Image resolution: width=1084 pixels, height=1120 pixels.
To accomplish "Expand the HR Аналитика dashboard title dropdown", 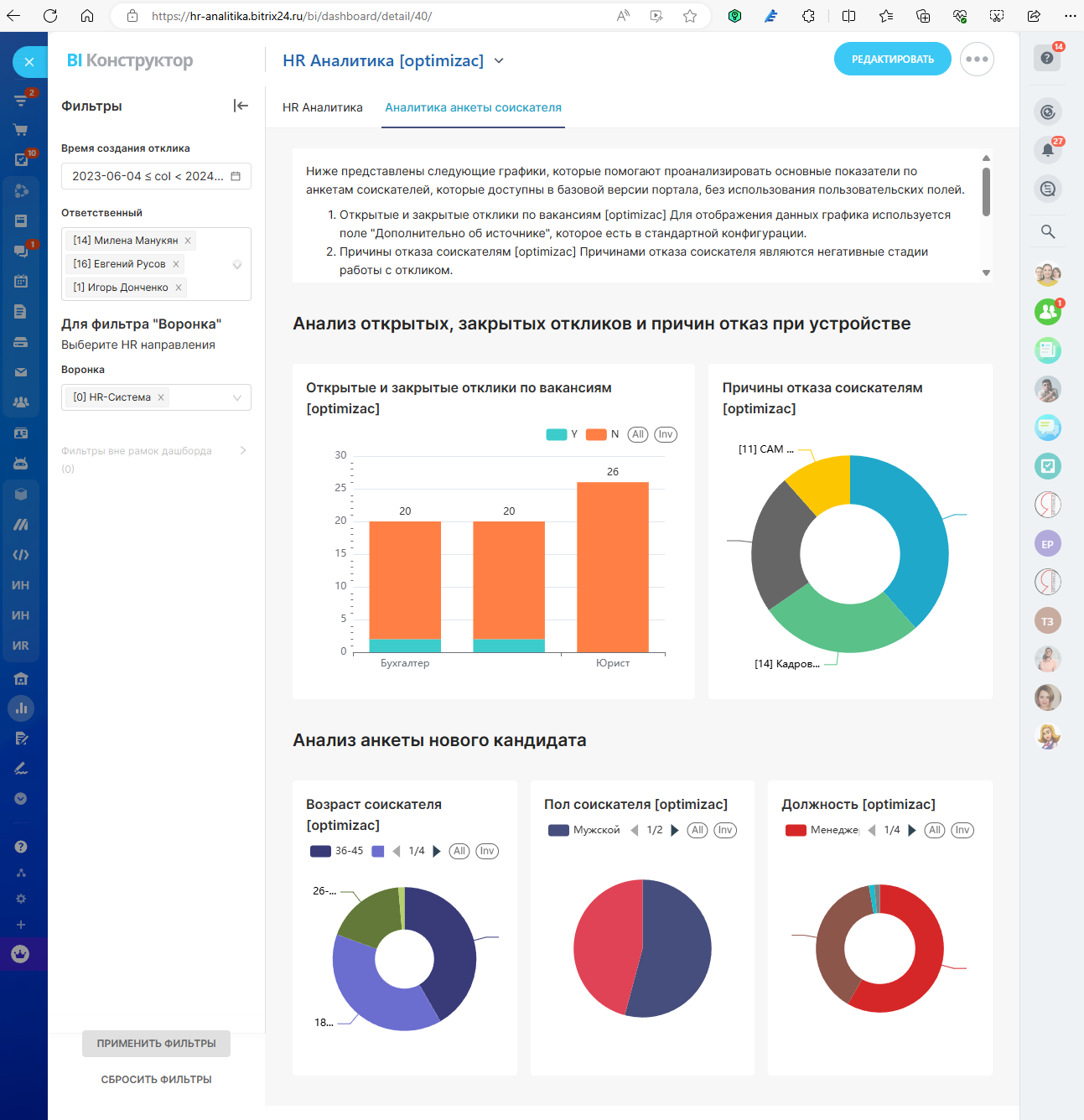I will pyautogui.click(x=500, y=60).
